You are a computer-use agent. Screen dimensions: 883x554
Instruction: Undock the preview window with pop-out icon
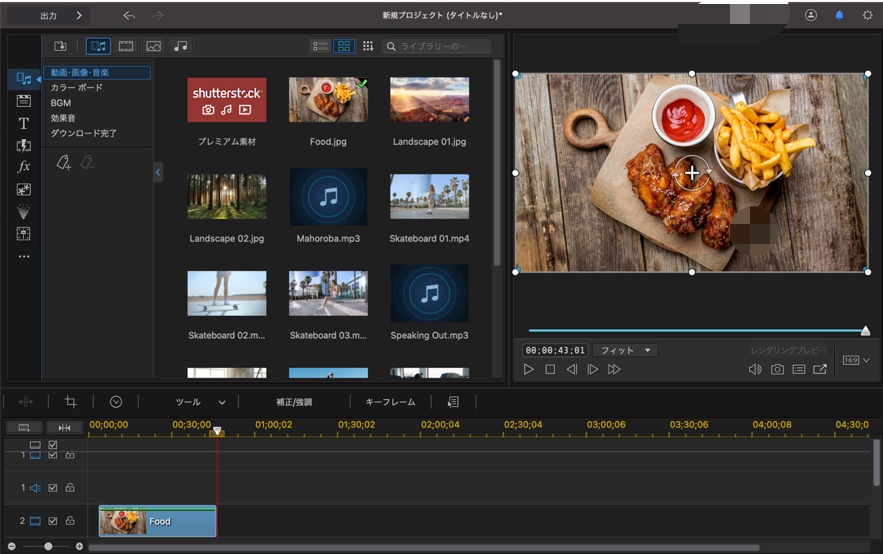pos(820,369)
